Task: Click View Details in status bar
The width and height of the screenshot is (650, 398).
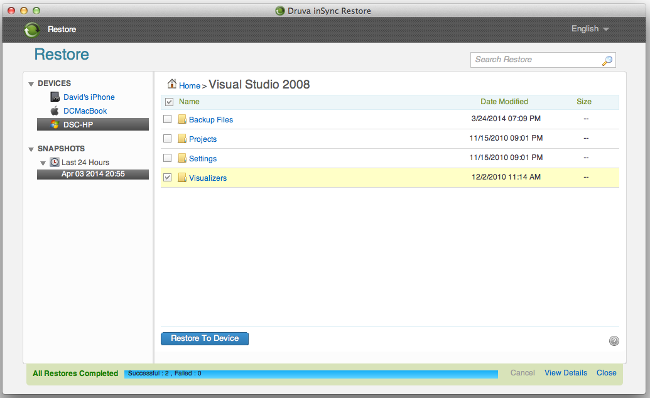Action: point(565,373)
